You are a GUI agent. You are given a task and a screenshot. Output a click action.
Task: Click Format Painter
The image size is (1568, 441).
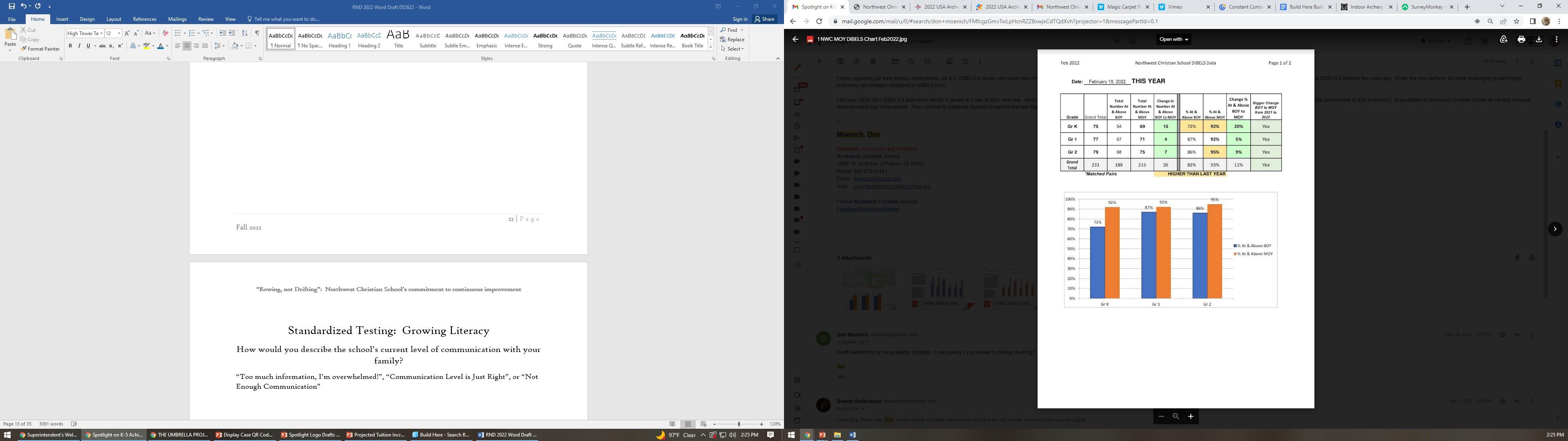click(x=40, y=49)
